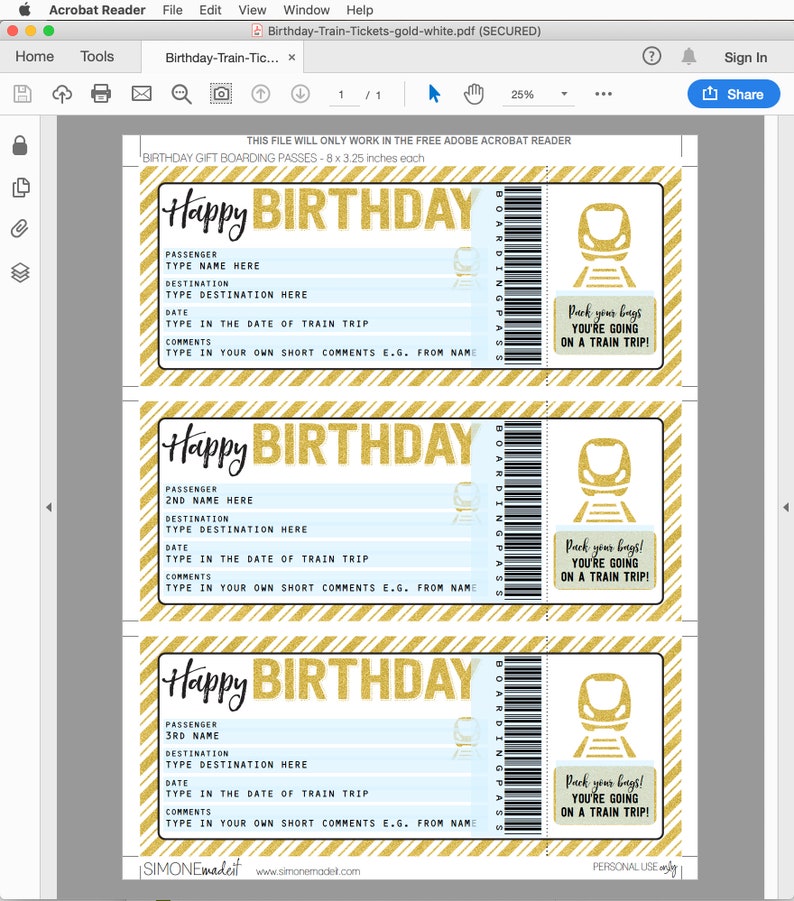Upload file to cloud icon
The width and height of the screenshot is (794, 901).
pos(62,94)
